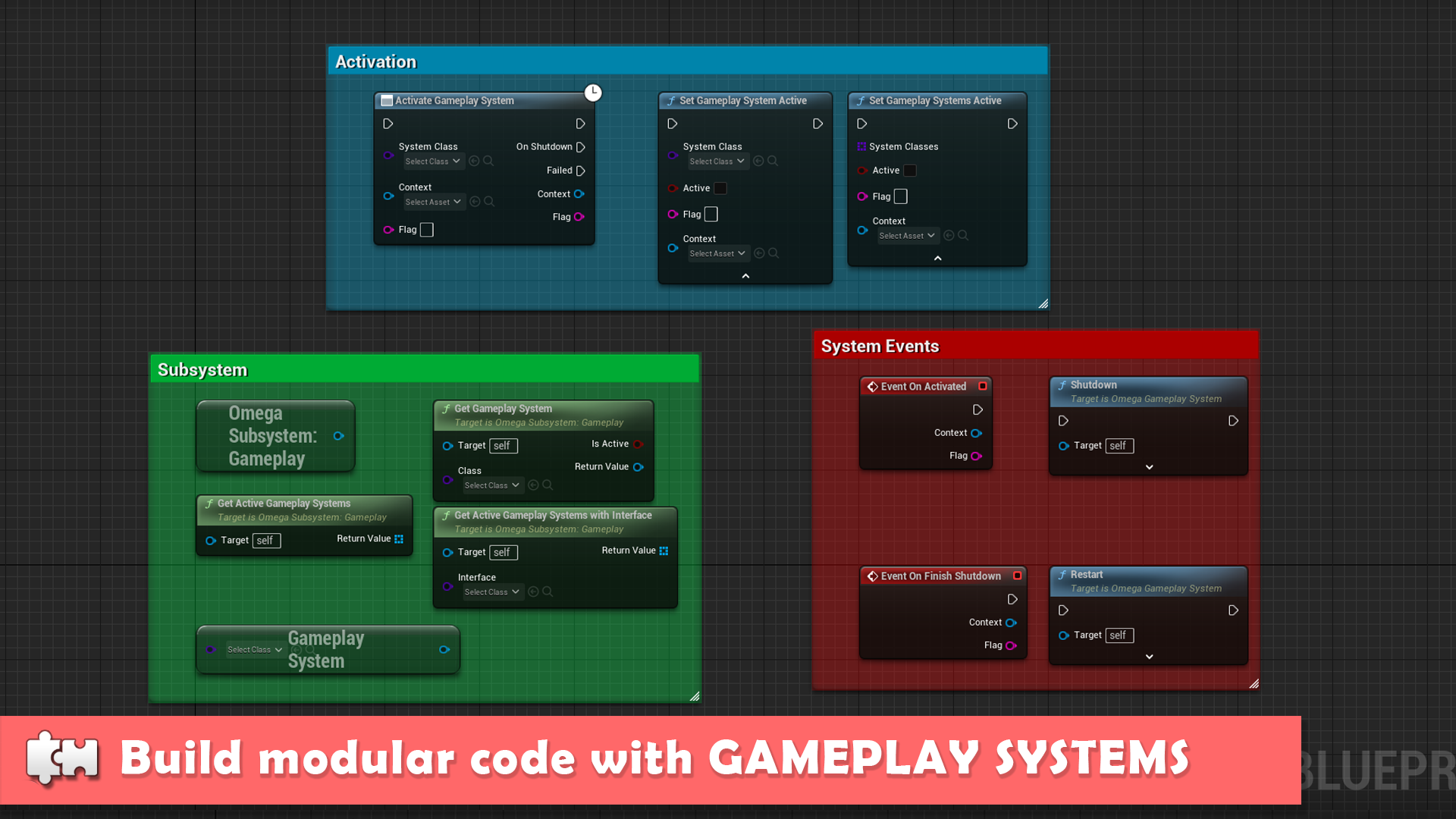Click Flag pin on Event On Finish Shutdown
The width and height of the screenshot is (1456, 819).
coord(1011,645)
